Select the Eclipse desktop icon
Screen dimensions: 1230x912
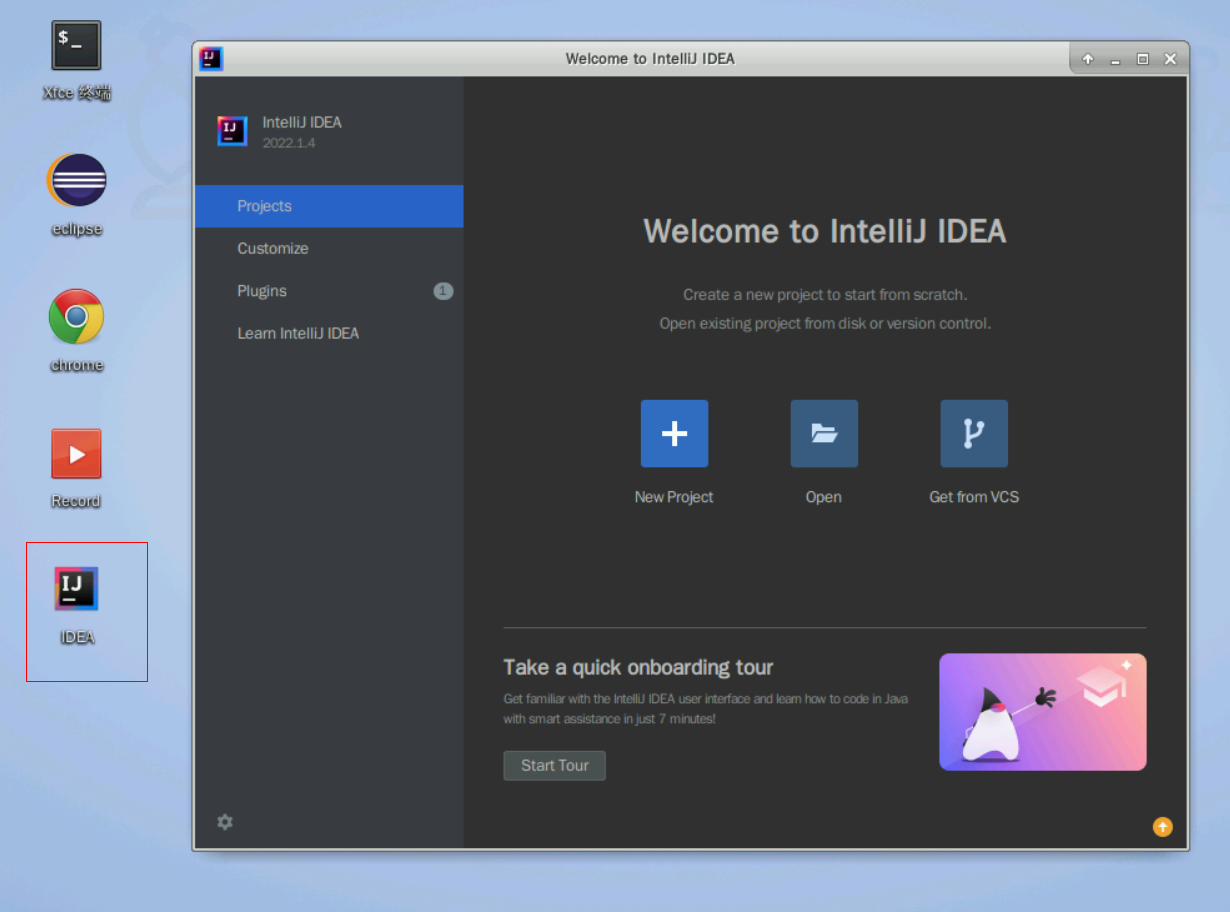(77, 181)
